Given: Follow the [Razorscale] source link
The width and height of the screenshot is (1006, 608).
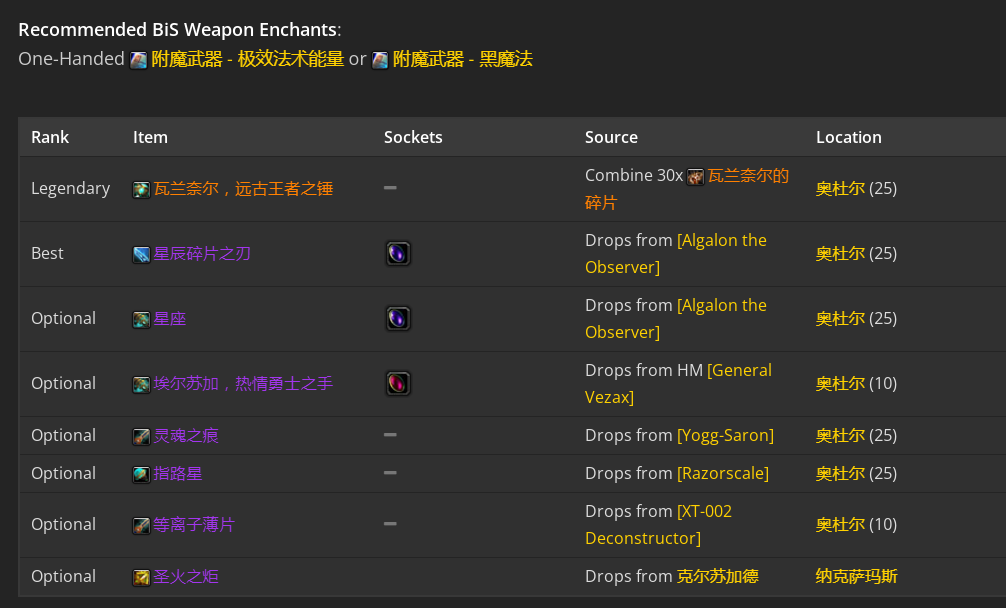Looking at the screenshot, I should coord(723,473).
